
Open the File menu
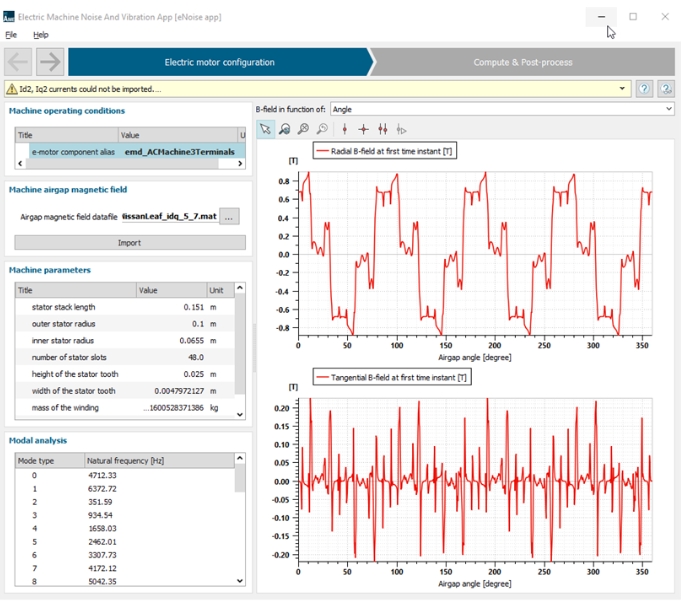(x=11, y=35)
